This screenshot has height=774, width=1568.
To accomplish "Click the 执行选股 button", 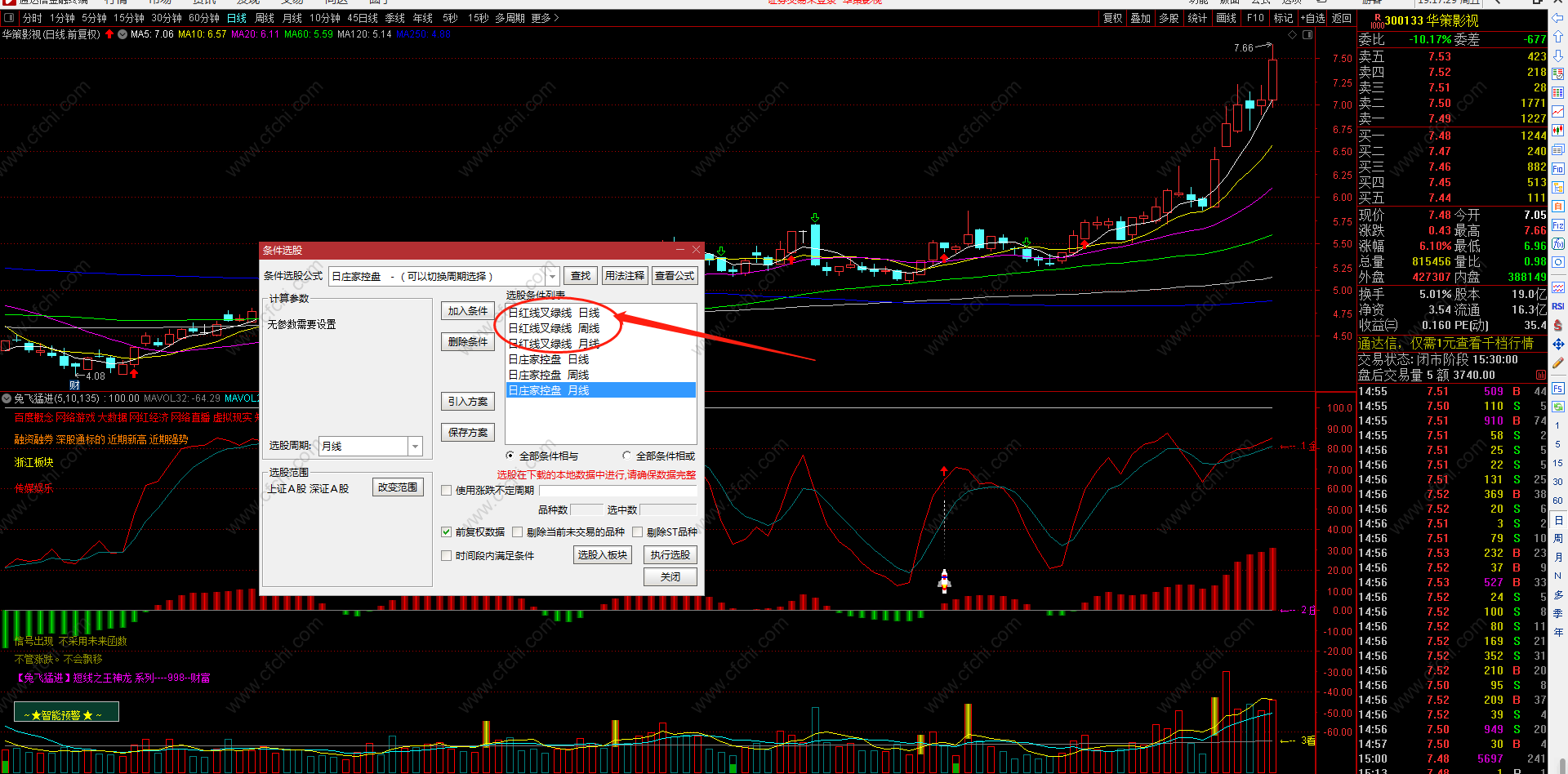I will [670, 555].
